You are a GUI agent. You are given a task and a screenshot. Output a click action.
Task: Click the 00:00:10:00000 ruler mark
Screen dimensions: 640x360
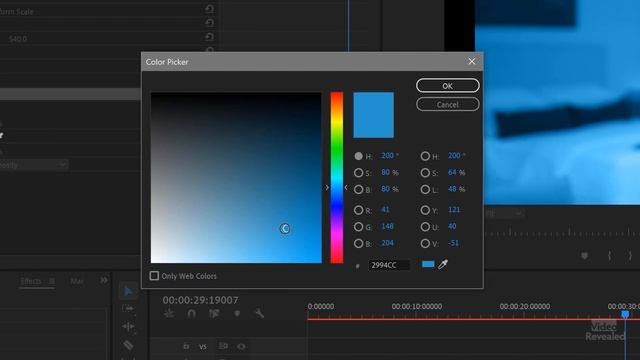417,306
